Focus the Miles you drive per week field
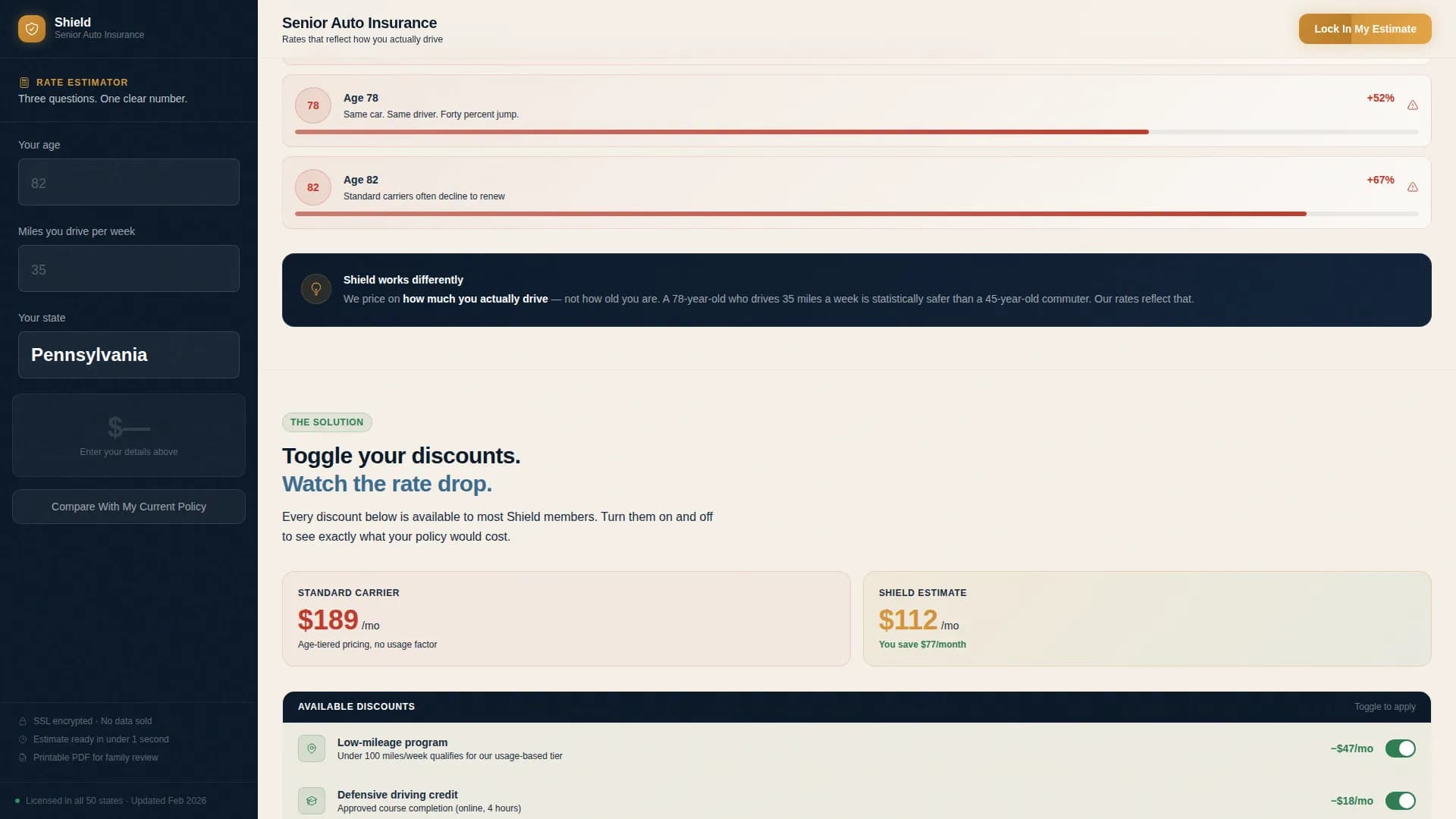 click(x=129, y=268)
